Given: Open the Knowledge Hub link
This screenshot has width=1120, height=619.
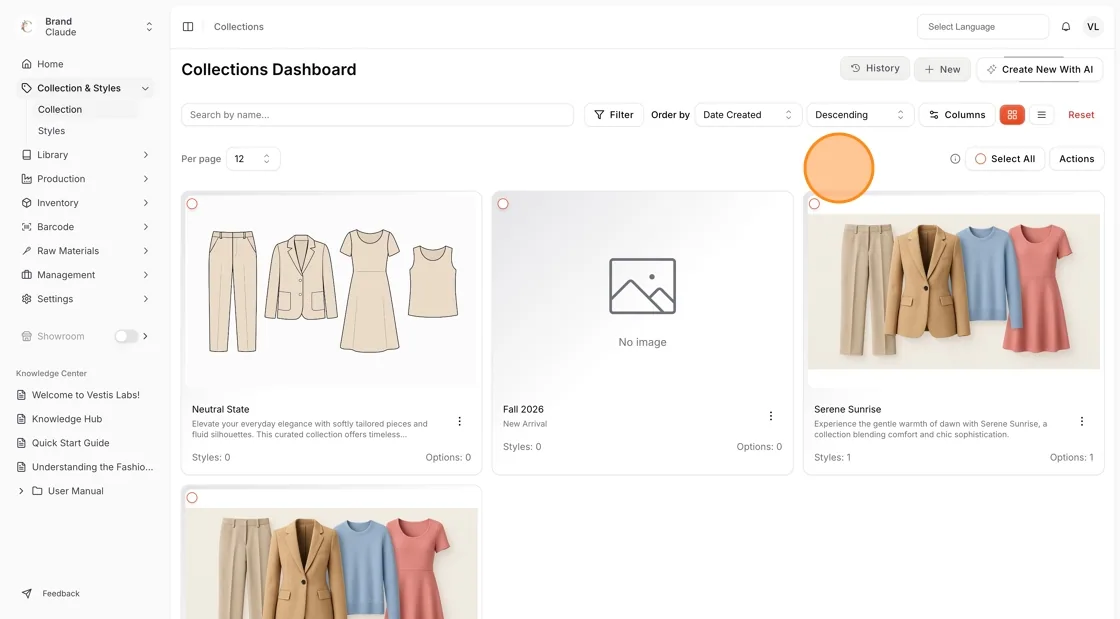Looking at the screenshot, I should 66,419.
